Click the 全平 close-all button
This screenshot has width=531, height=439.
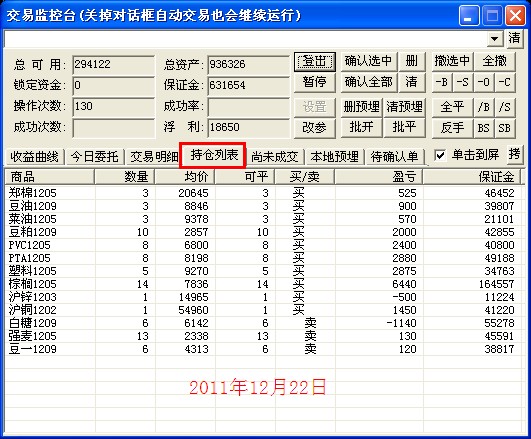click(x=452, y=107)
